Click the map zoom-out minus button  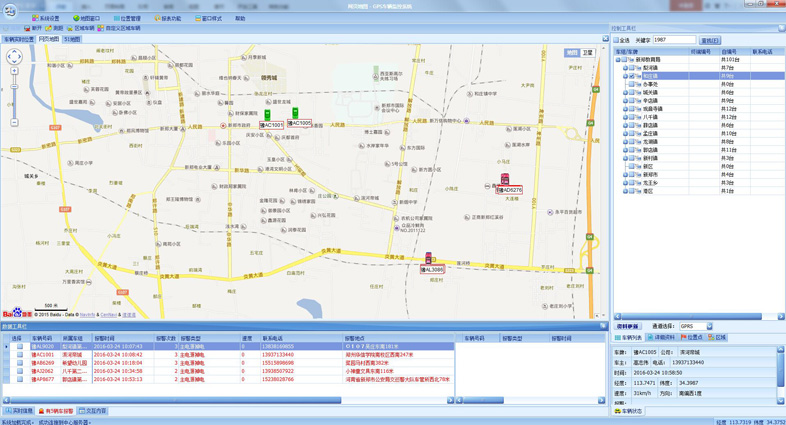click(x=14, y=122)
